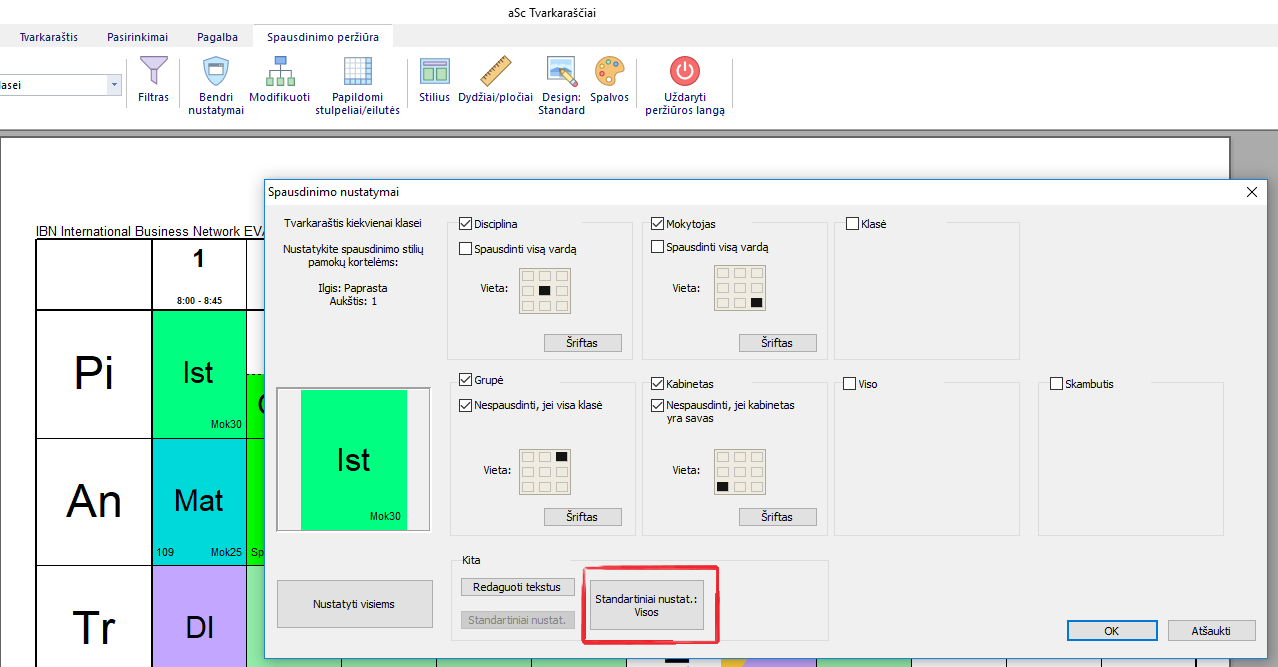Switch to the Pasirinkimai tab
Image resolution: width=1278 pixels, height=667 pixels.
[x=137, y=37]
